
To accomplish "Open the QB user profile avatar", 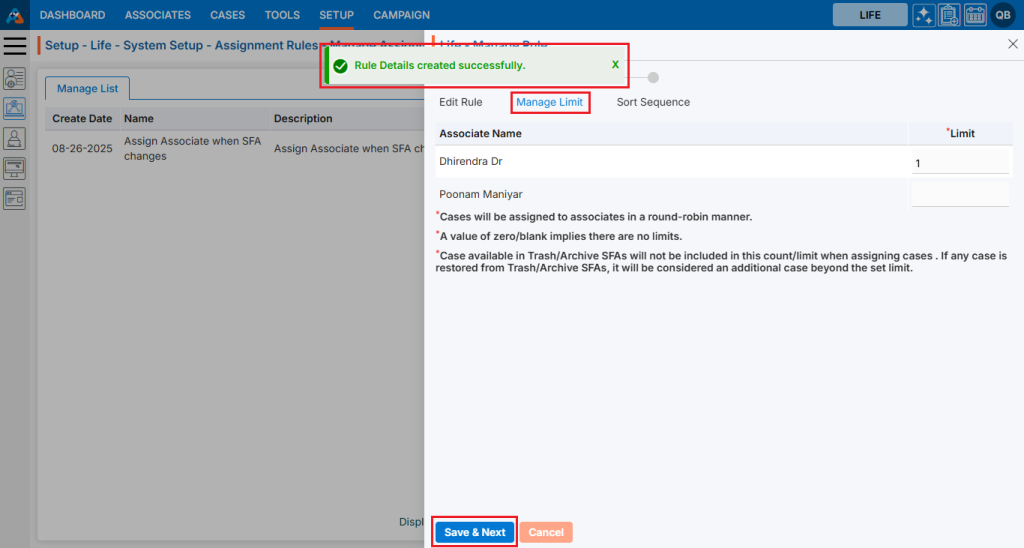I will tap(1003, 15).
